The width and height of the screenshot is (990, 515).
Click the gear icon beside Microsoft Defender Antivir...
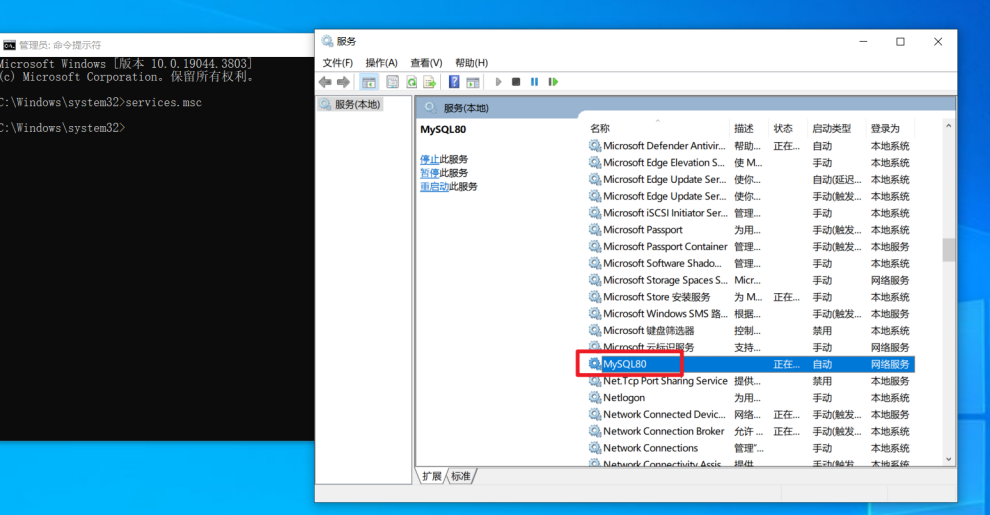click(x=595, y=146)
